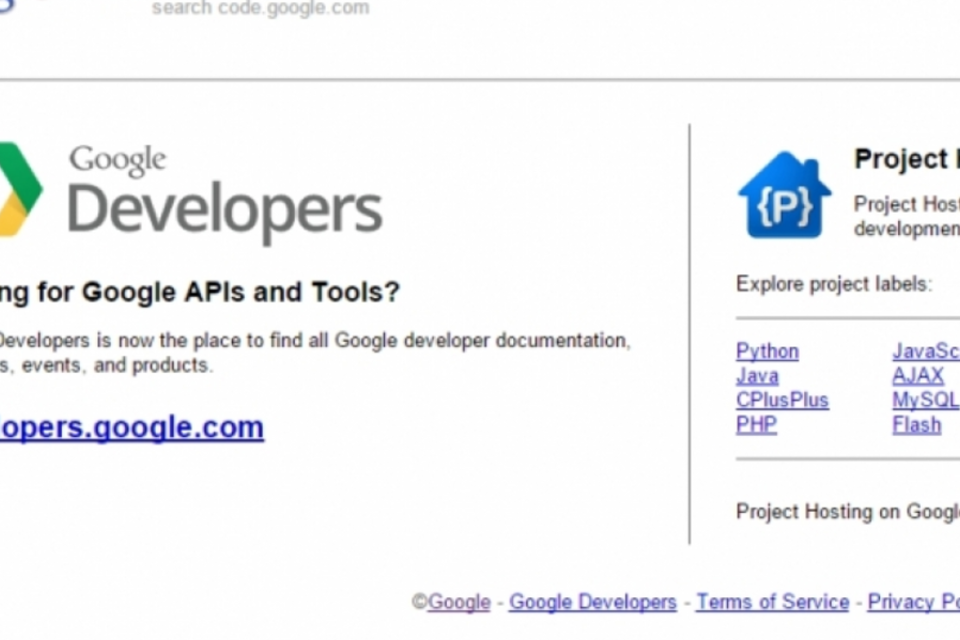Open the CPlusPlus project label

point(782,400)
